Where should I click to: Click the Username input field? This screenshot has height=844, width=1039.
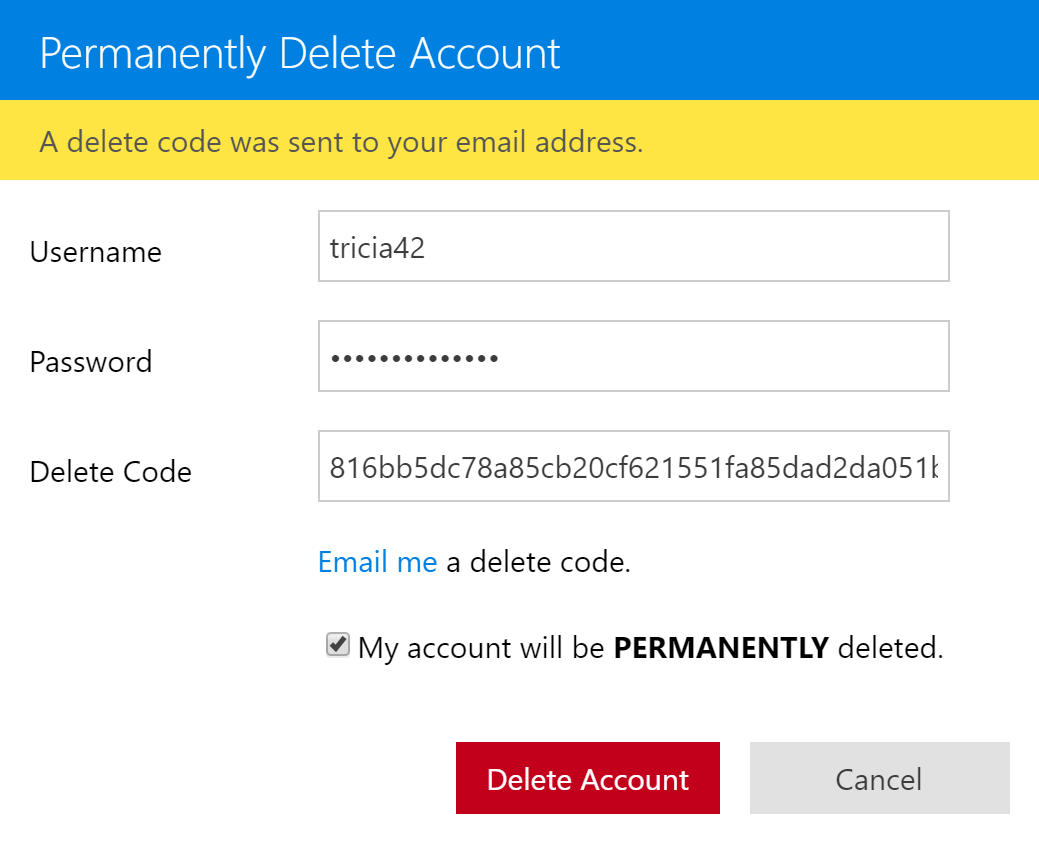pos(633,246)
